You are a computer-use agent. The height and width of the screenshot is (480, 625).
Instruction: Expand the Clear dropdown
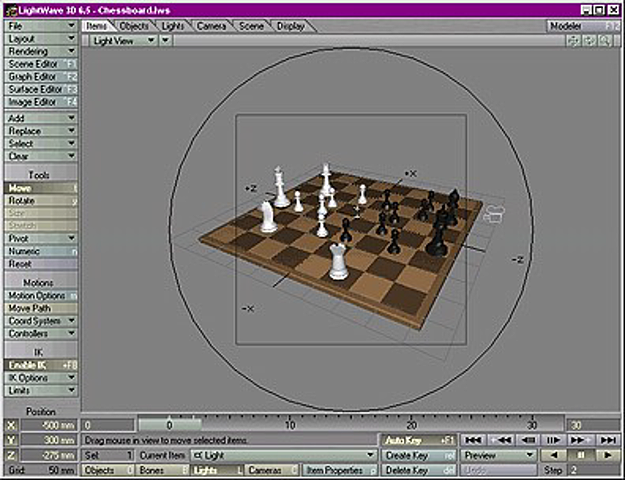point(41,156)
